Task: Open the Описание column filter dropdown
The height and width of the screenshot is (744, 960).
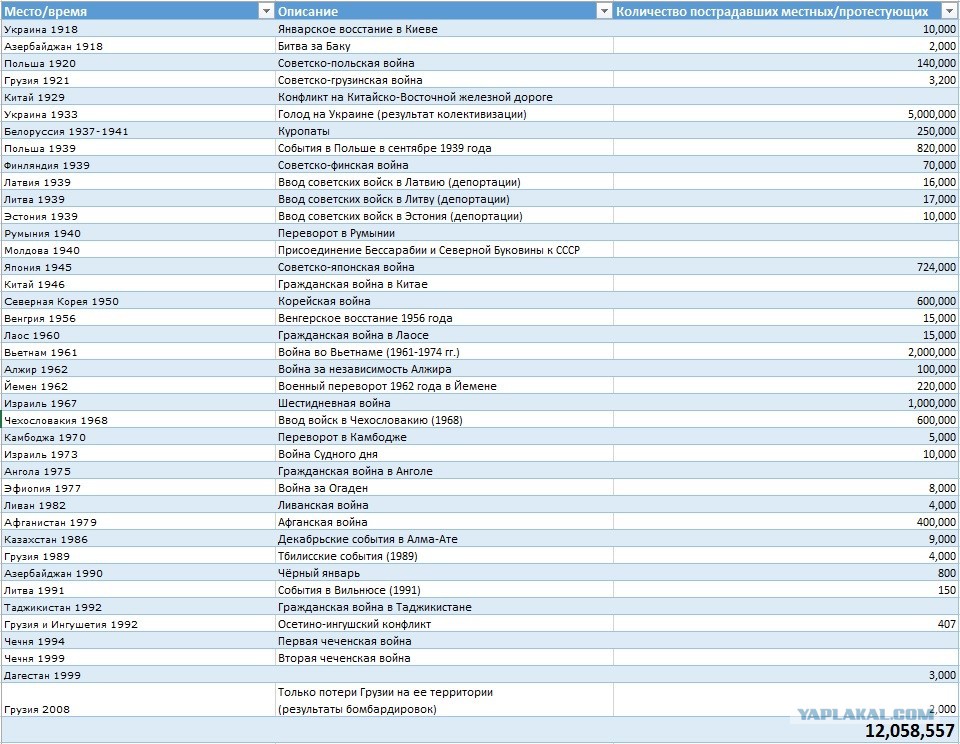Action: 604,11
